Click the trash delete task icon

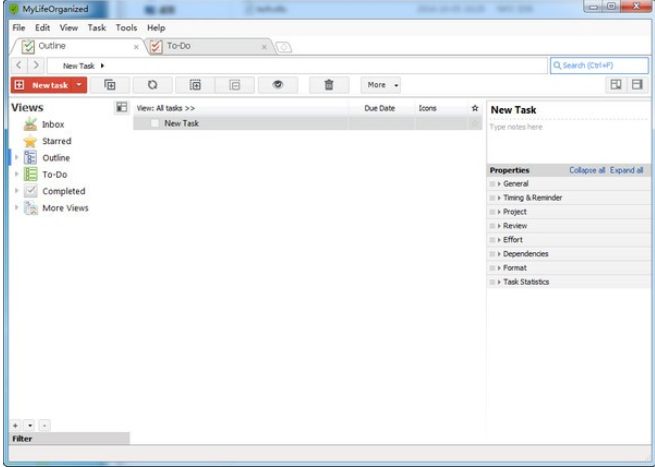(329, 85)
